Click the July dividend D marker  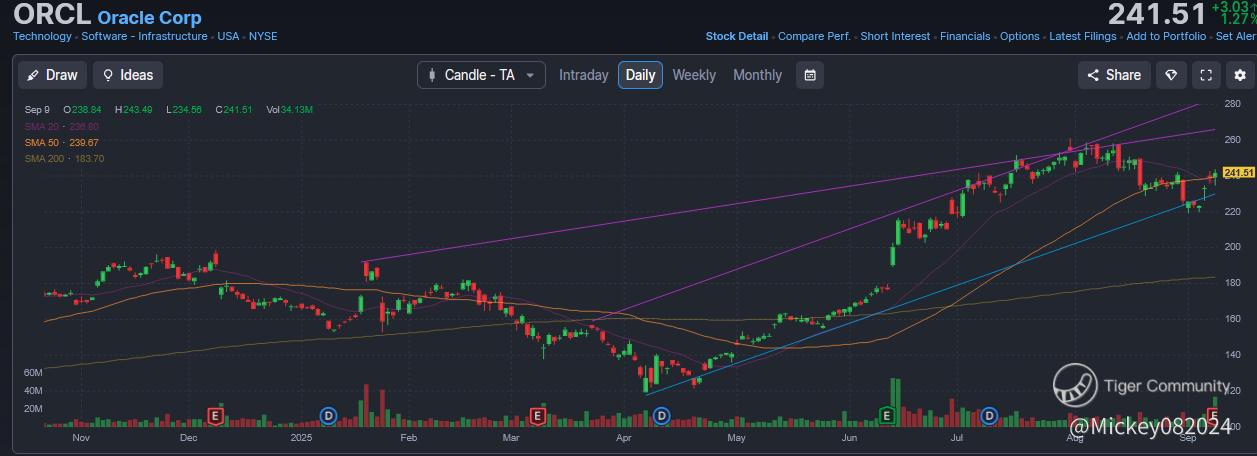point(990,415)
